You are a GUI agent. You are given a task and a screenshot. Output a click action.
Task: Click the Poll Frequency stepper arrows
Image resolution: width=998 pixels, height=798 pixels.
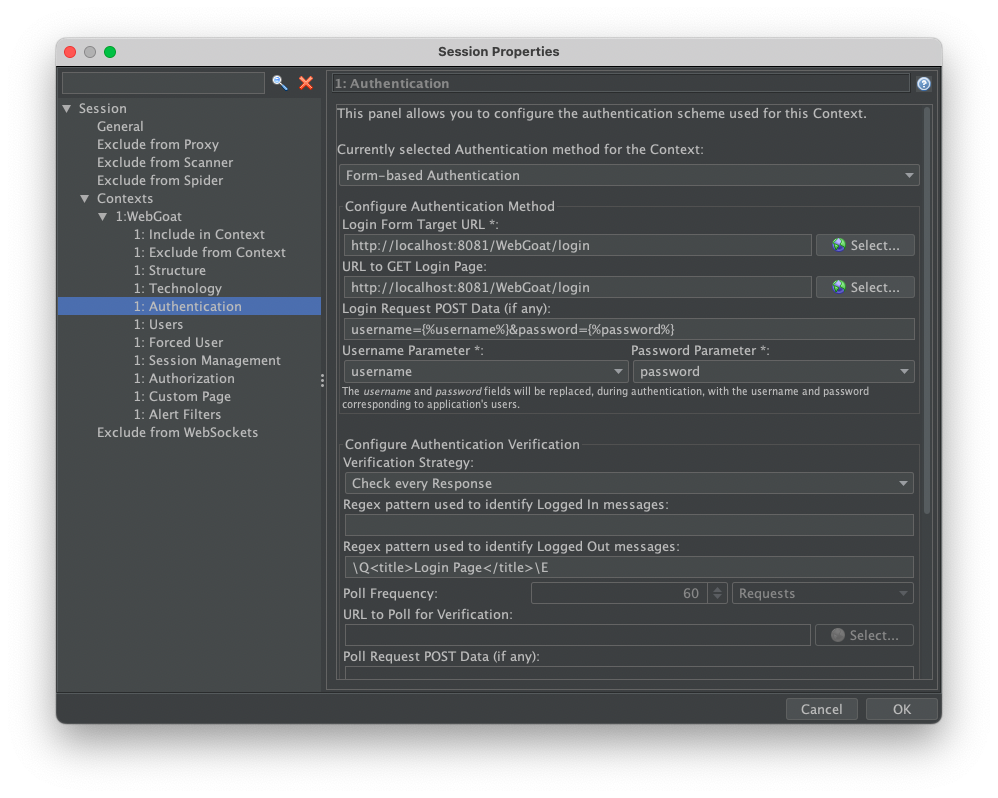point(716,593)
